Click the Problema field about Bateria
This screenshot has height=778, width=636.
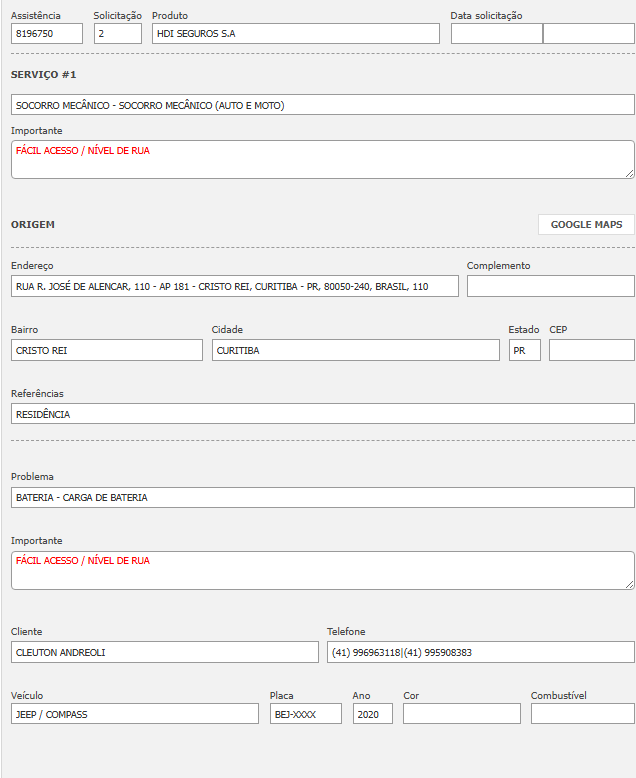coord(322,497)
